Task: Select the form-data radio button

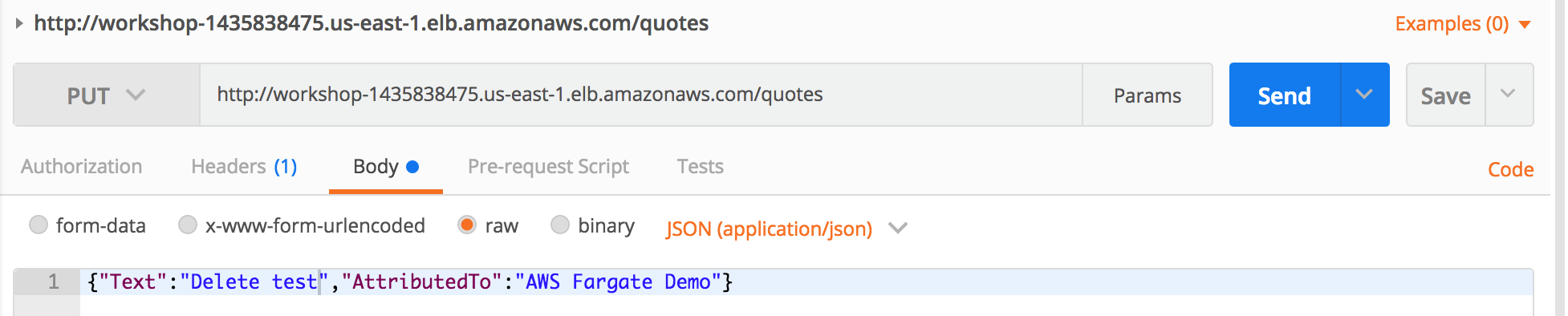Action: click(39, 225)
